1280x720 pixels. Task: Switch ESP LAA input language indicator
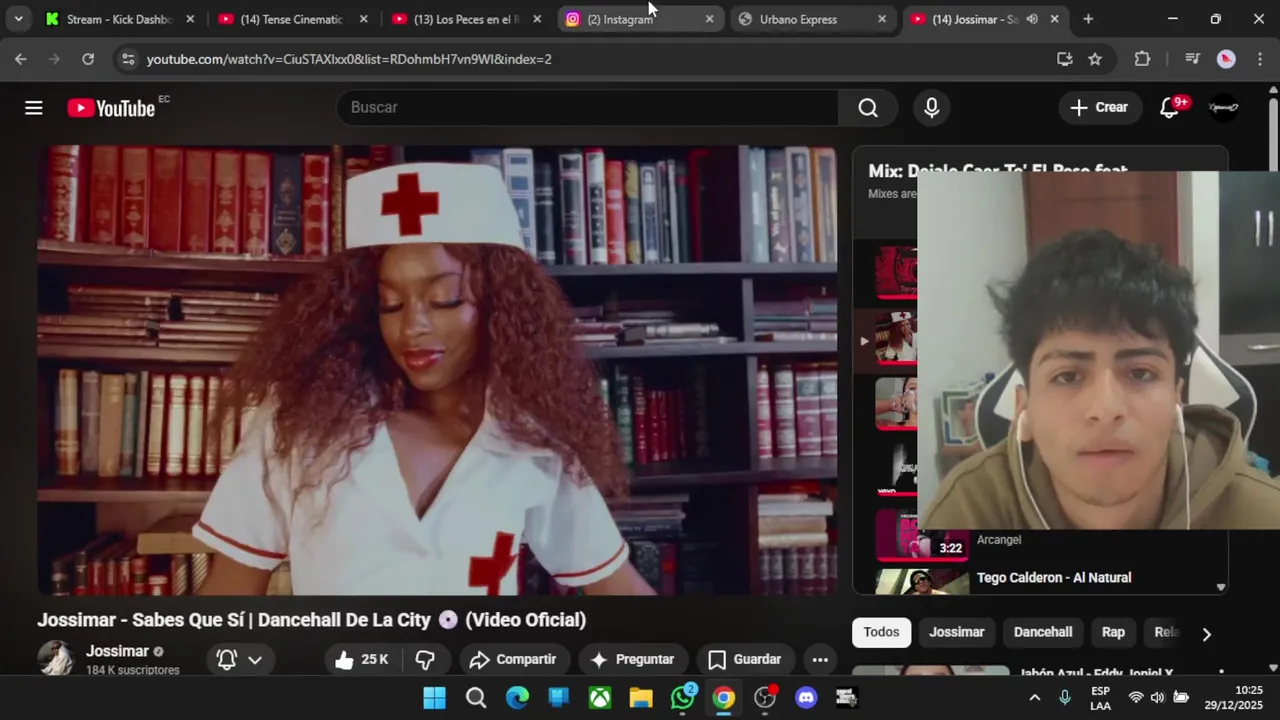click(x=1100, y=698)
